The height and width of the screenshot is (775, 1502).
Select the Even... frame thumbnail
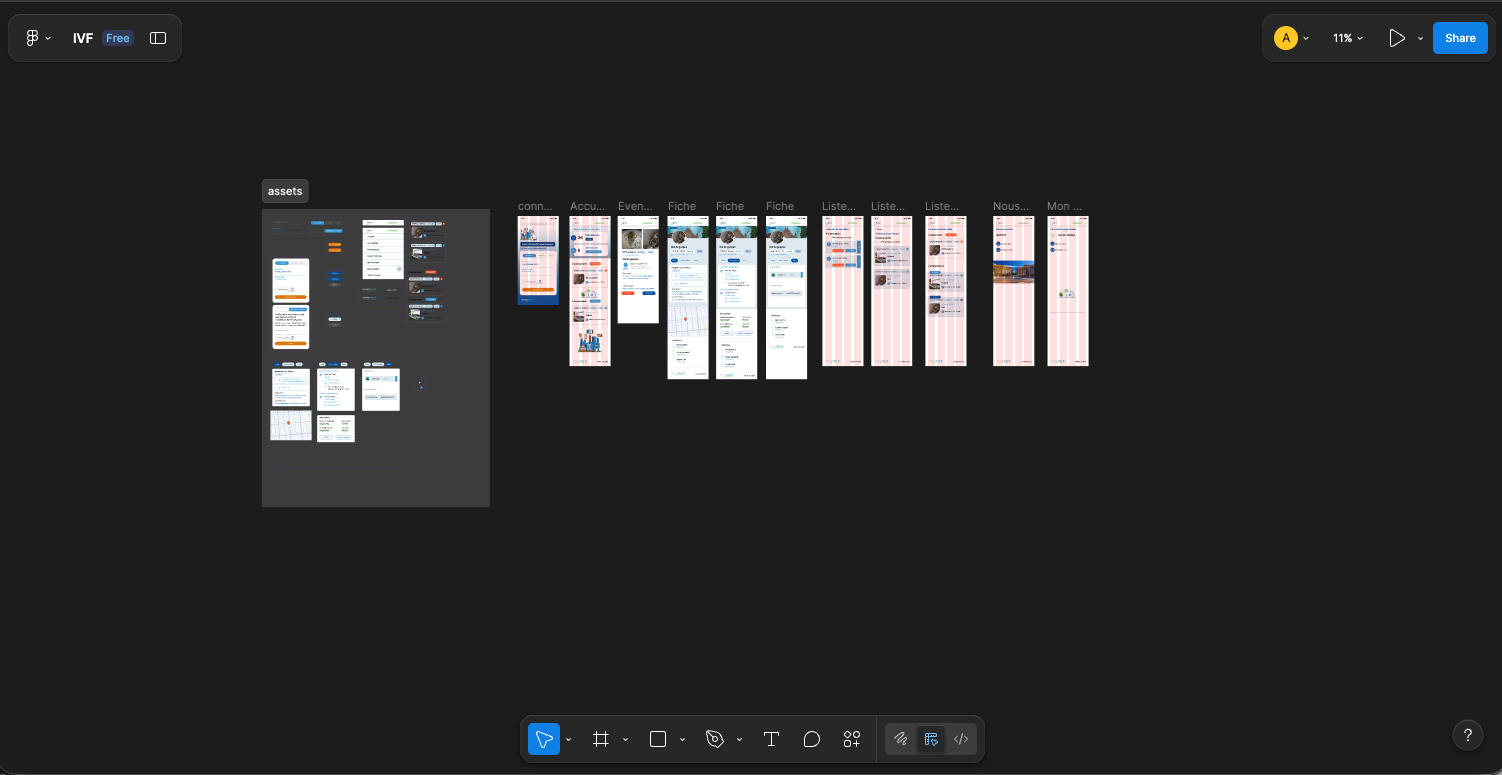(638, 270)
